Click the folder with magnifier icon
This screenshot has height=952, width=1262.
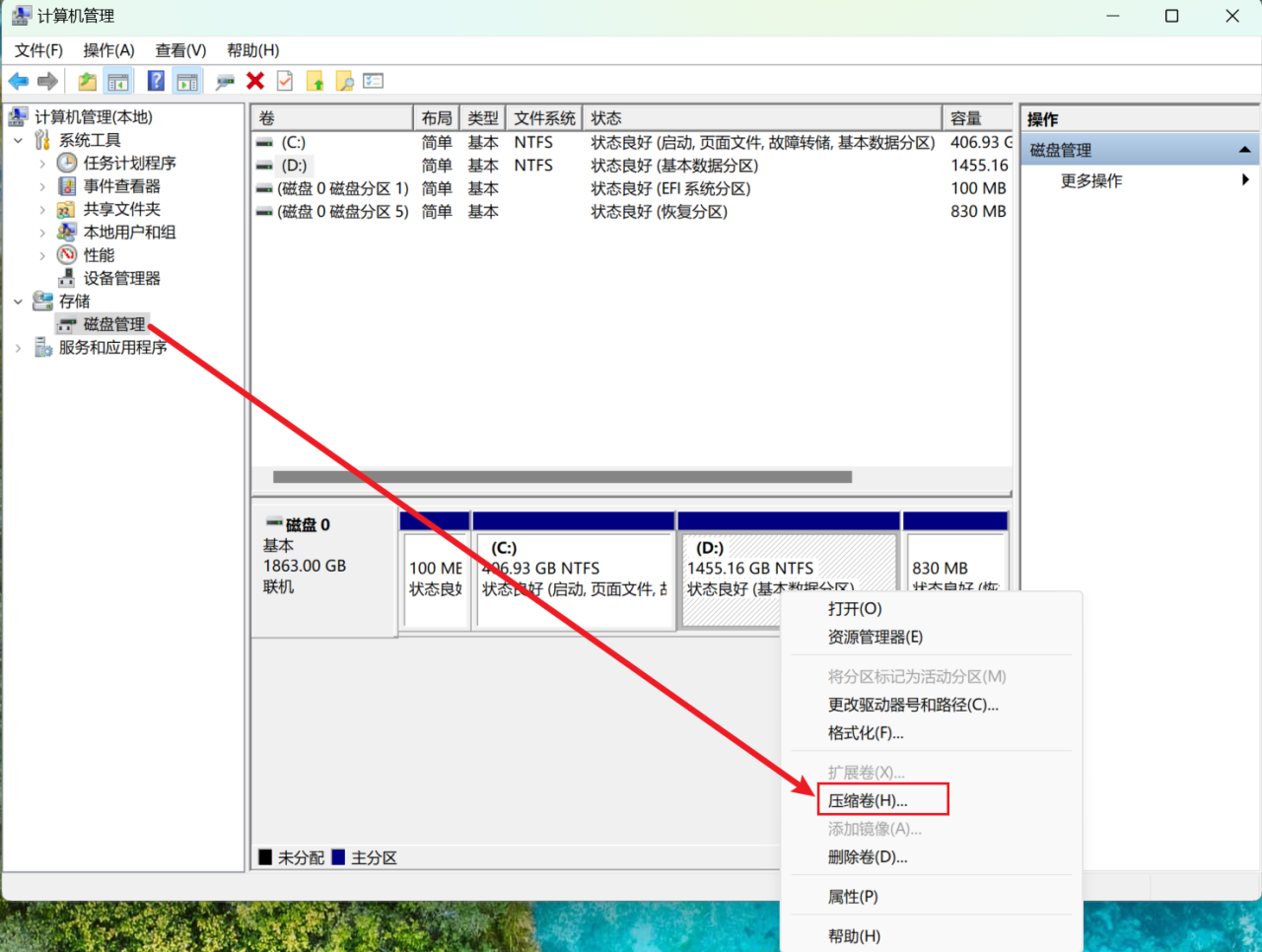tap(344, 82)
